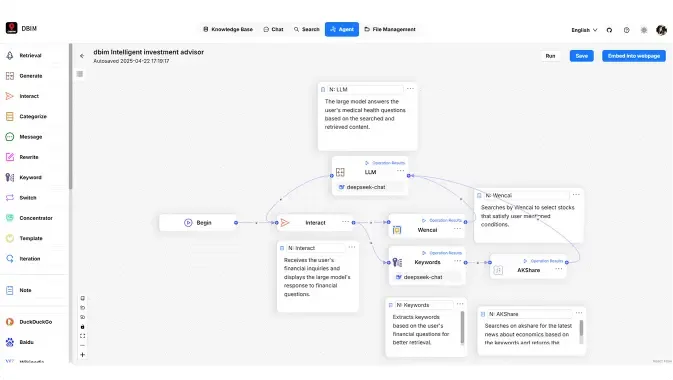Pick the Categorize component
673x380 pixels.
pyautogui.click(x=33, y=116)
